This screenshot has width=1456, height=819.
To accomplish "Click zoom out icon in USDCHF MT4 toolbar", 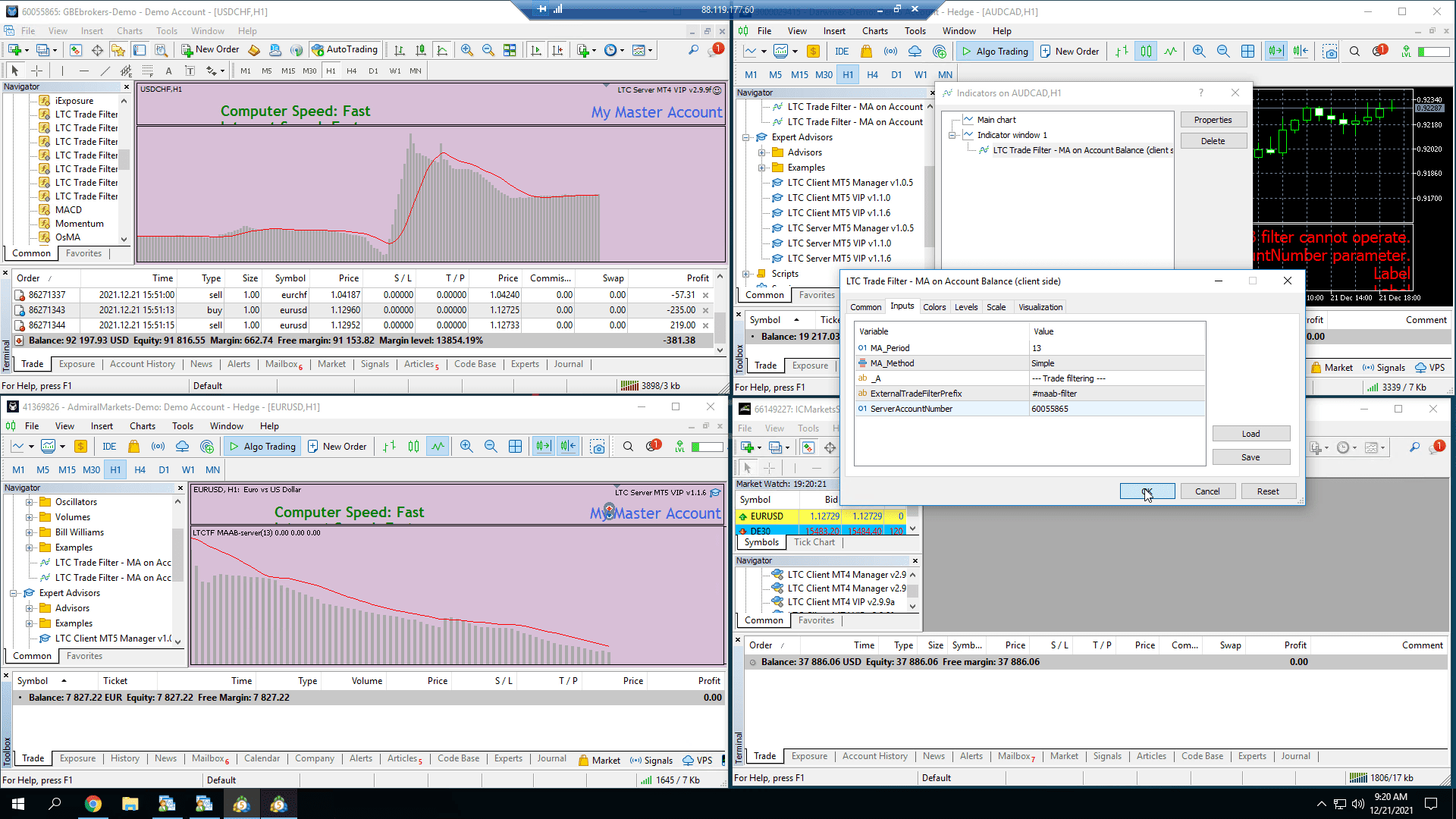I will click(488, 50).
